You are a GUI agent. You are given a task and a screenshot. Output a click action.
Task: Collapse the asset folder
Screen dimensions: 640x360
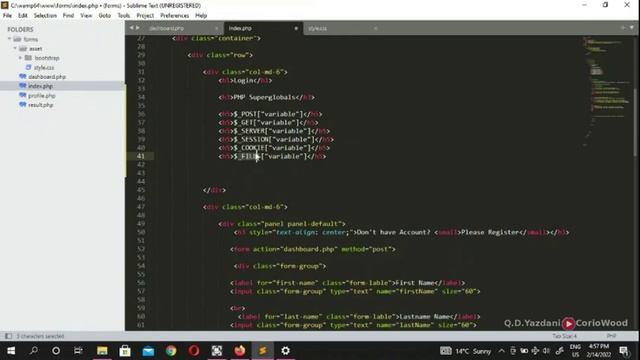tap(15, 49)
